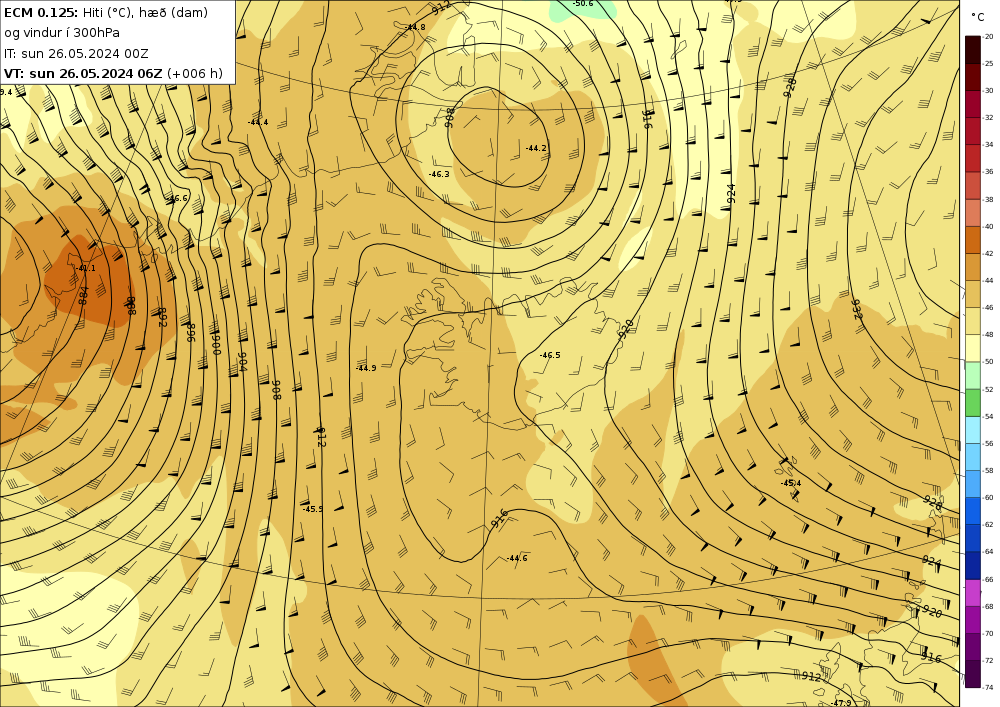
Task: Select the 'VT: sun 26.05.2024 06Z' valid time line
Action: (83, 73)
